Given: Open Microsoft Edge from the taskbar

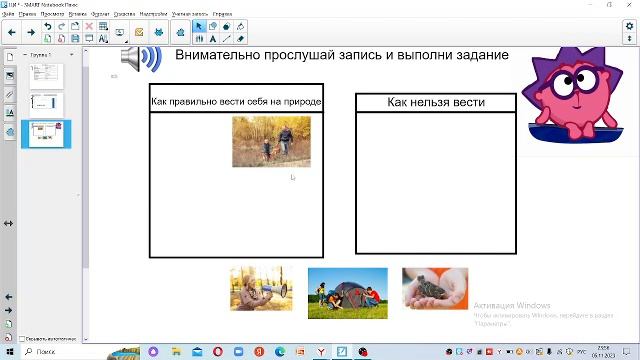Looking at the screenshot, I should click(280, 351).
